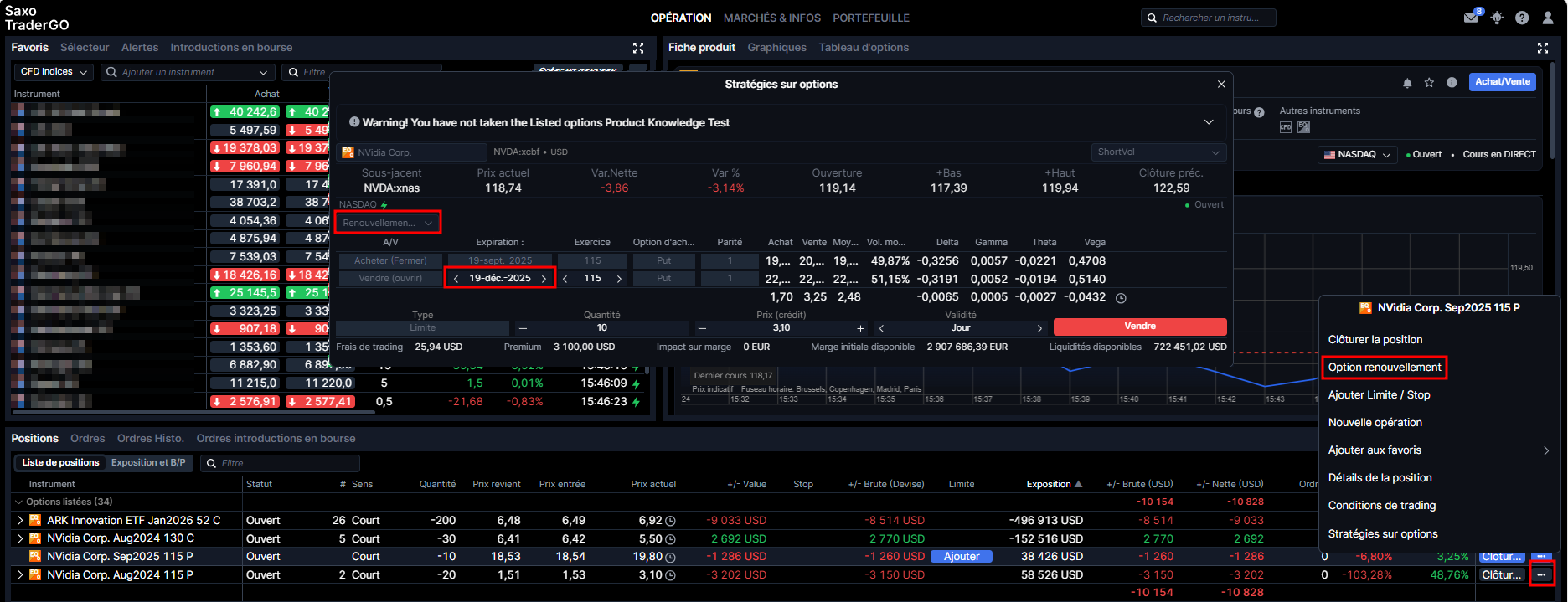Decrease strike price below 115
1568x602 pixels.
point(565,279)
